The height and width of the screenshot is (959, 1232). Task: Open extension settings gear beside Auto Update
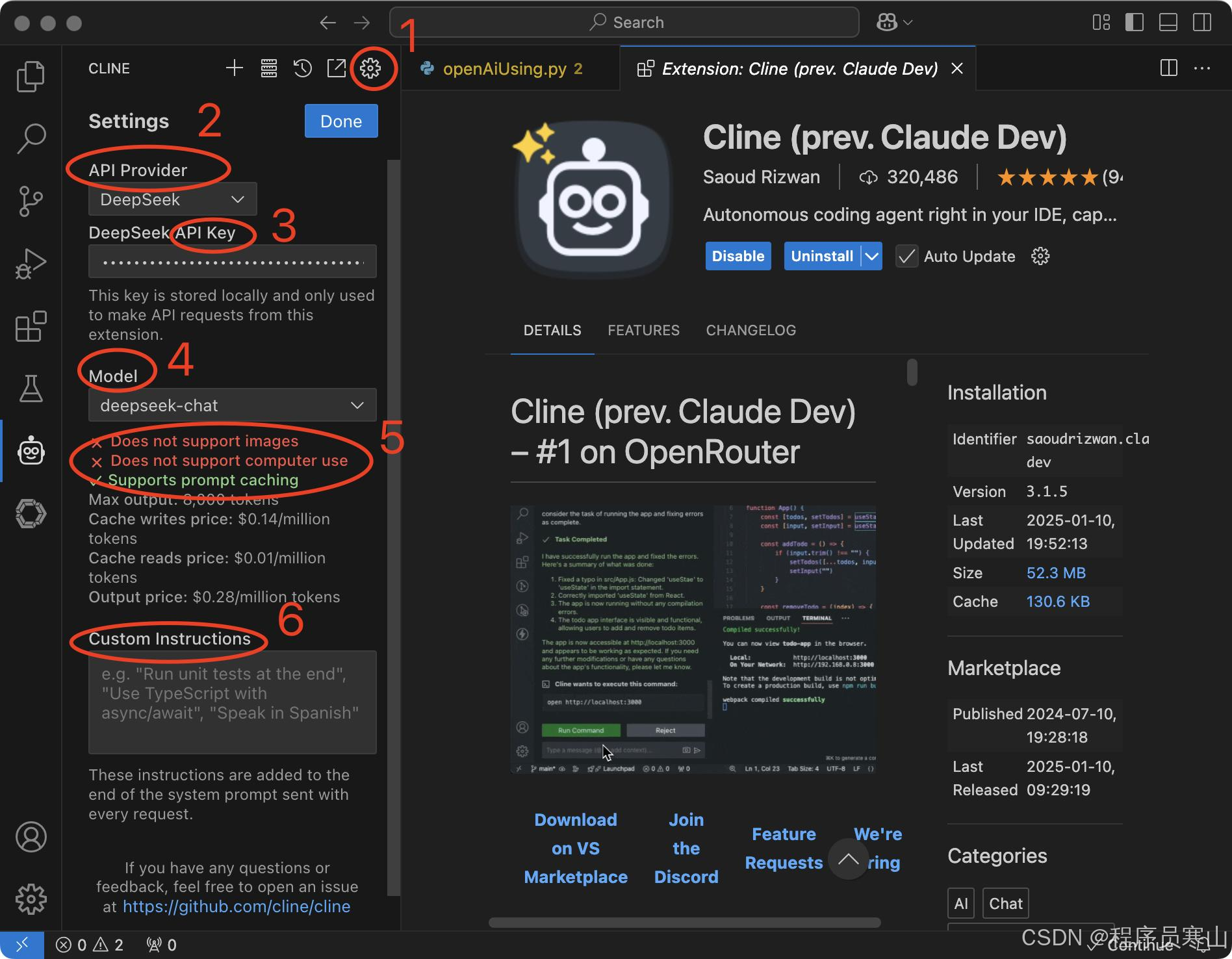pos(1040,256)
